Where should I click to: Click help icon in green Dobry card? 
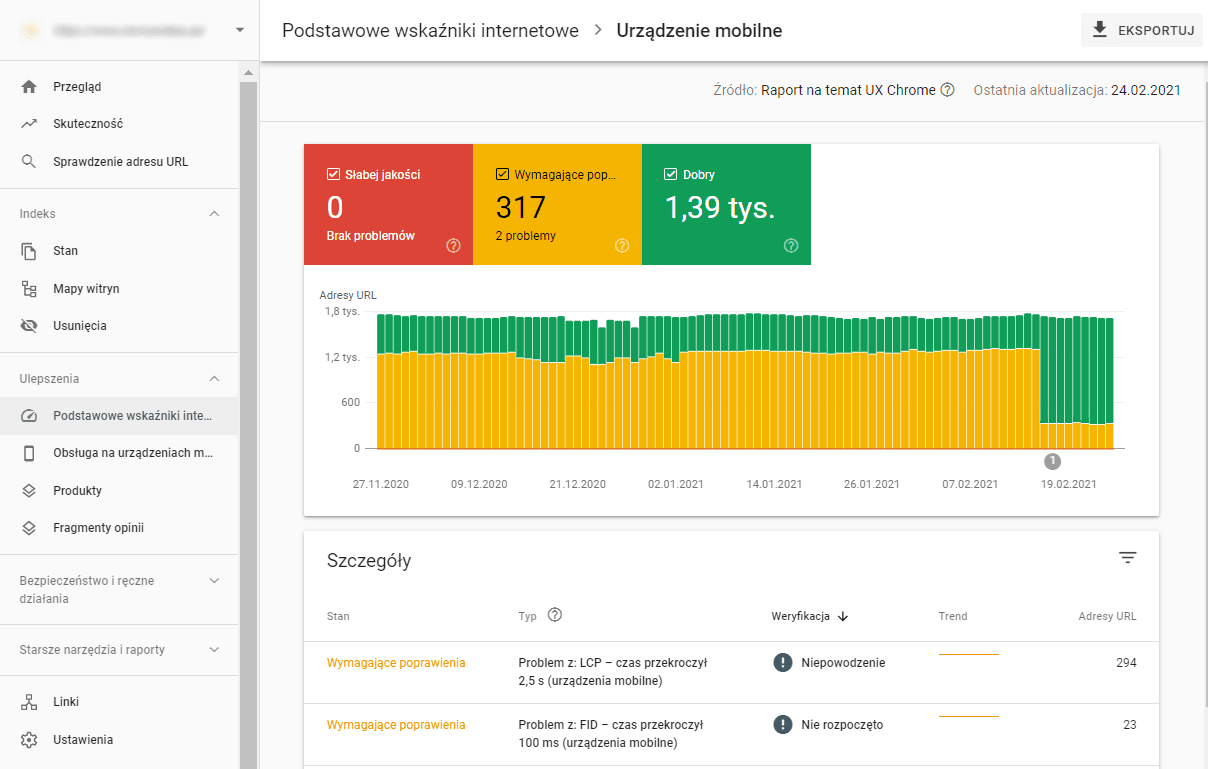coord(791,246)
